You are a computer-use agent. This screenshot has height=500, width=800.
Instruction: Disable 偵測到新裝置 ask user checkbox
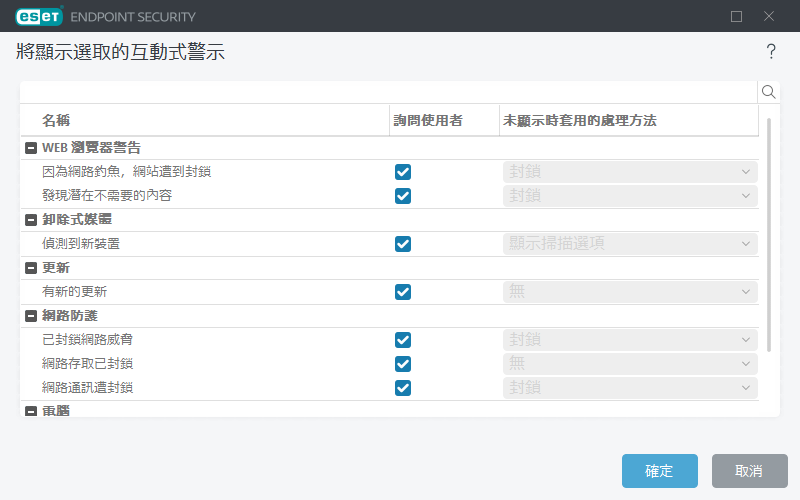(403, 244)
